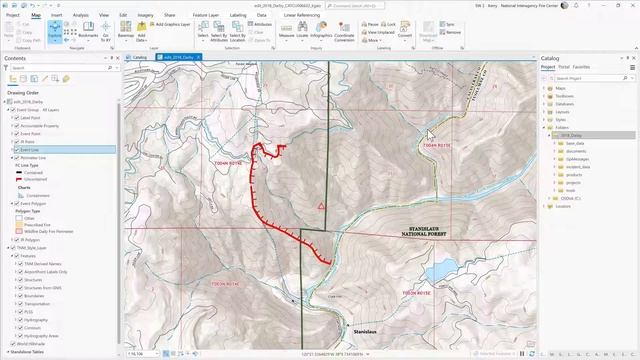Click the Pause drawing status icon
The height and width of the screenshot is (360, 640).
point(522,354)
